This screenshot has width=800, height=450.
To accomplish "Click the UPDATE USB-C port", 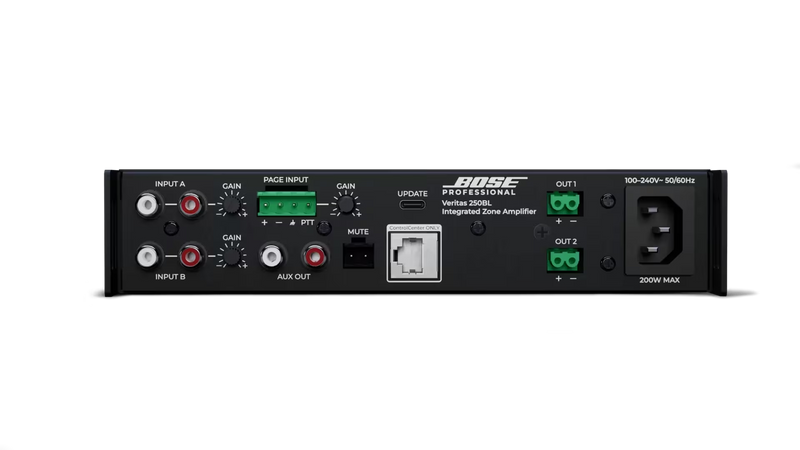I will tap(412, 205).
